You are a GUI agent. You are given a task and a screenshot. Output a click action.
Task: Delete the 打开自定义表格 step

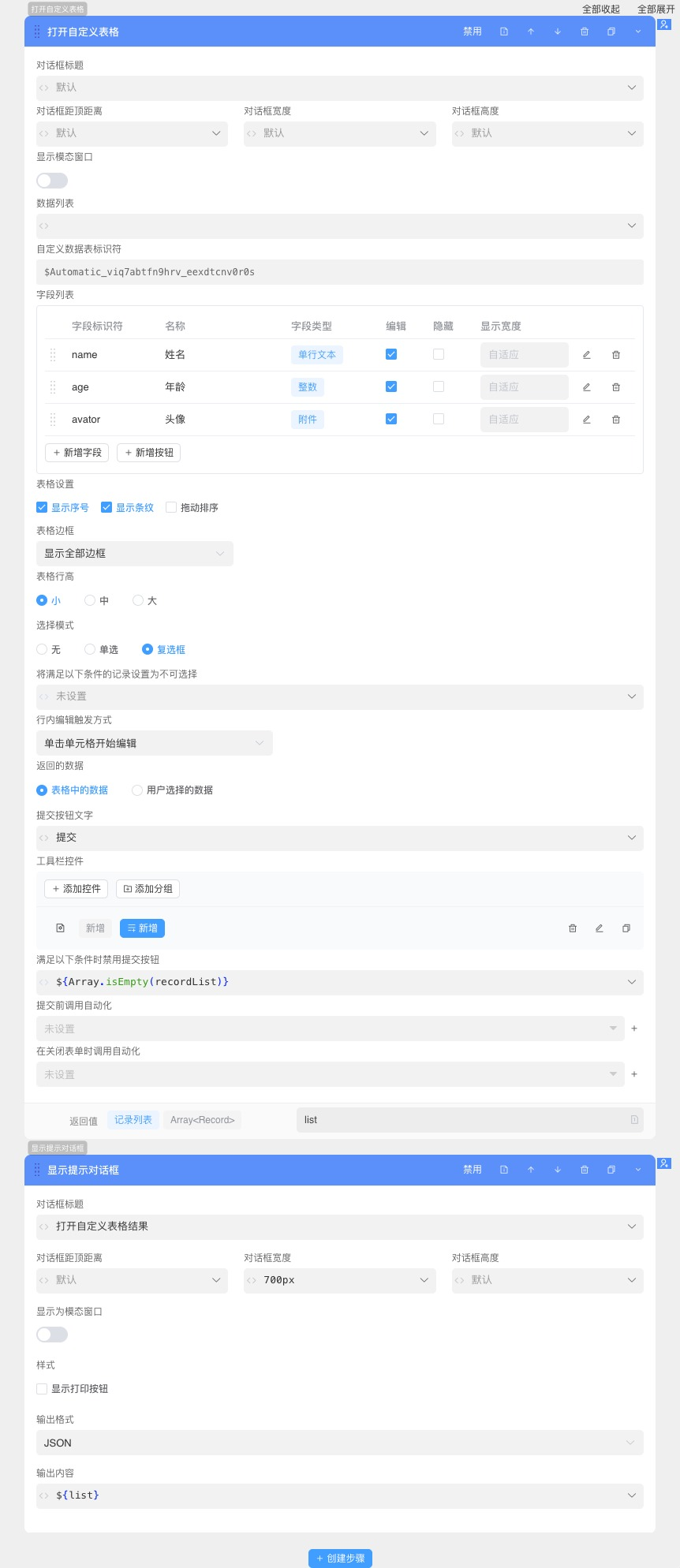[x=585, y=32]
